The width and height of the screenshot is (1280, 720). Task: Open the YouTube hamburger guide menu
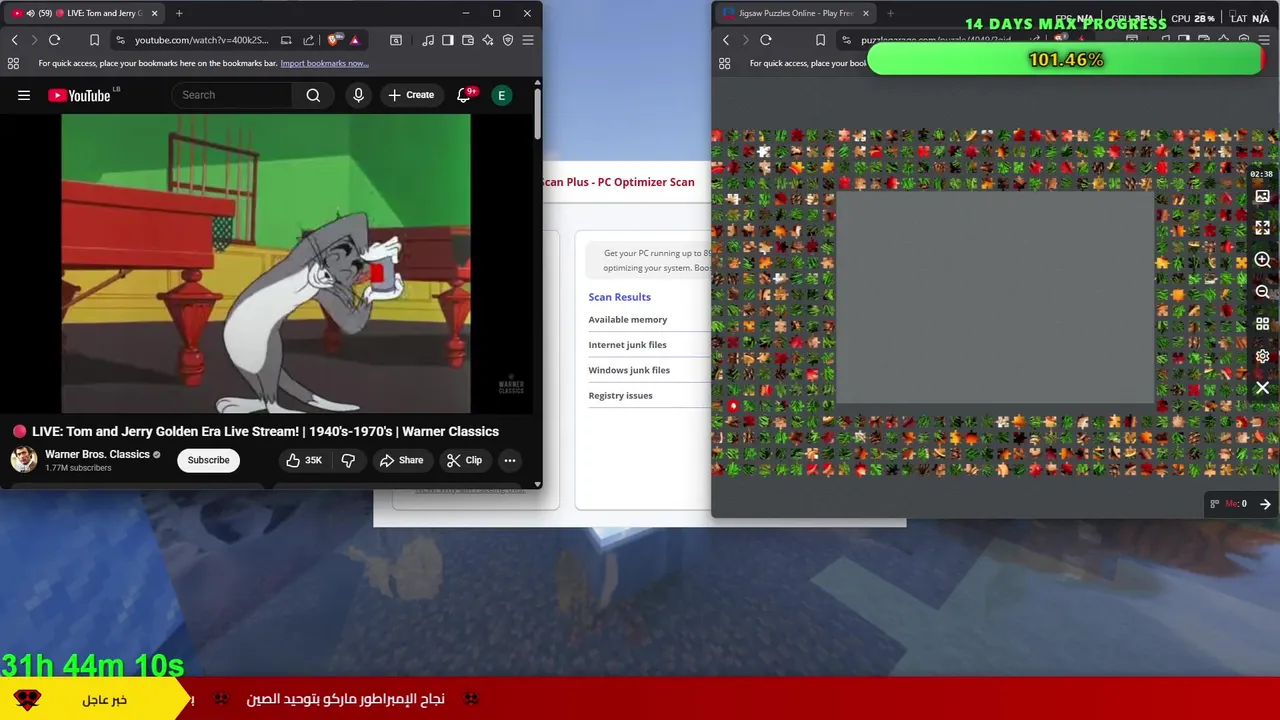(24, 95)
